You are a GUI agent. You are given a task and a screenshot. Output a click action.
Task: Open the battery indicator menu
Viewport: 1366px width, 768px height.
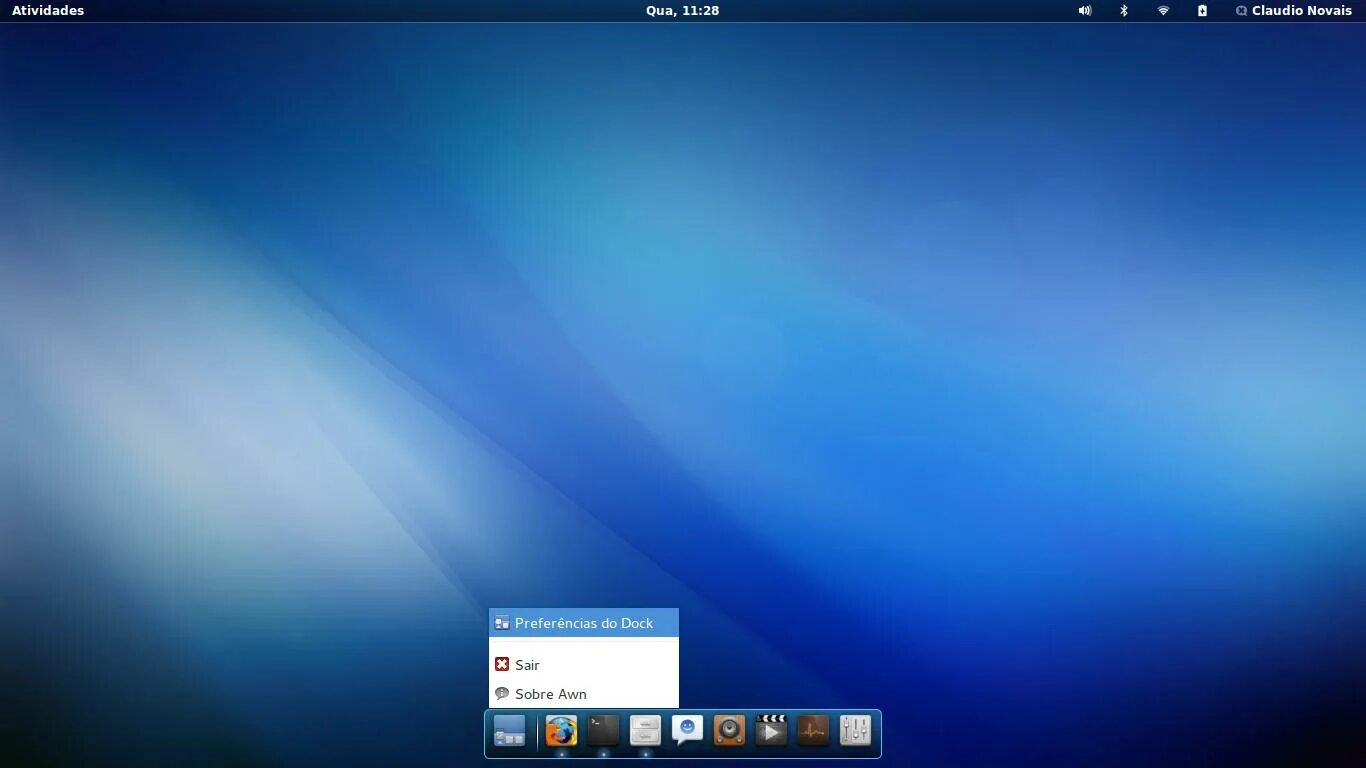point(1201,11)
